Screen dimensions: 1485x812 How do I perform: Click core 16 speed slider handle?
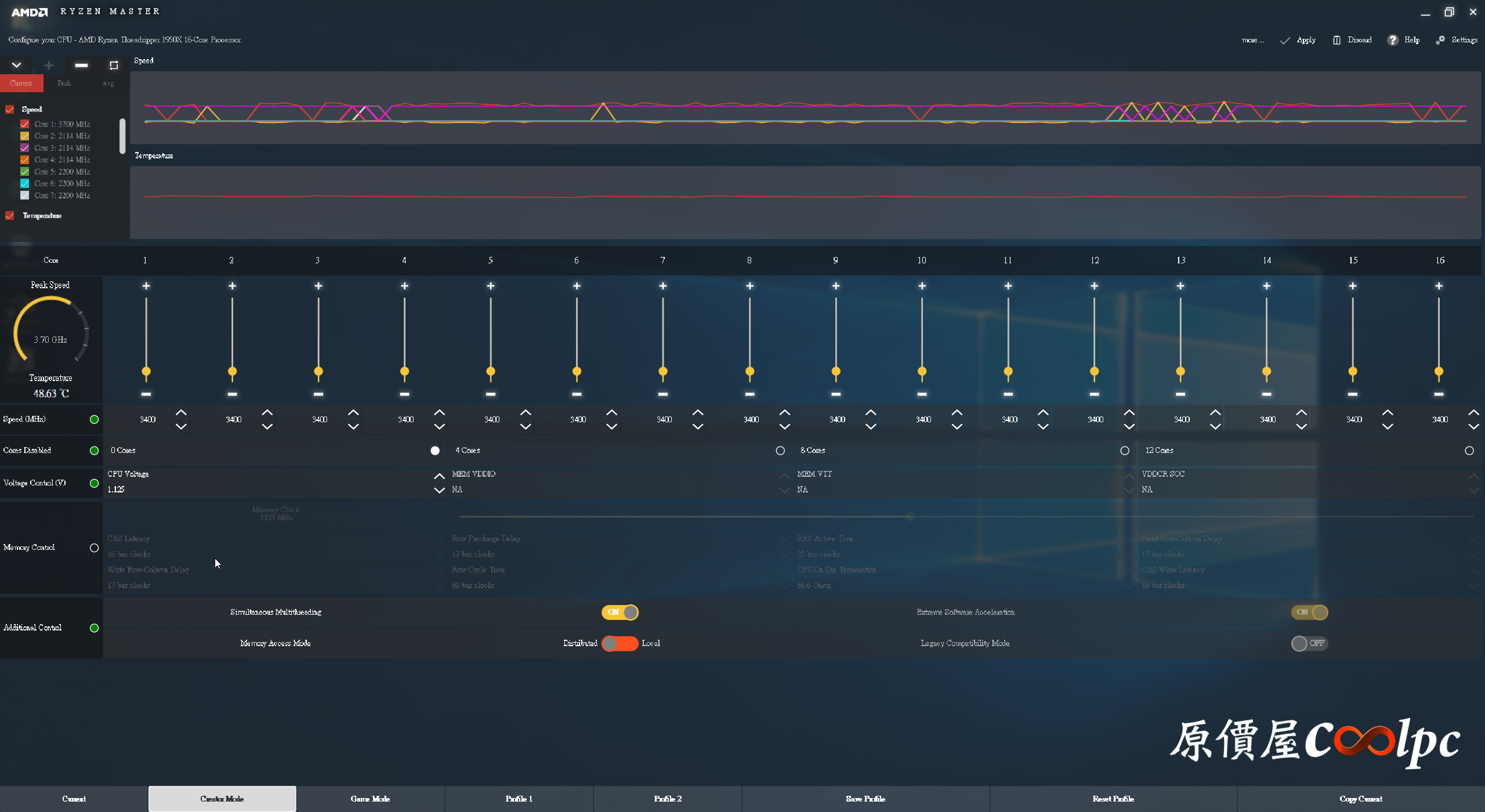tap(1439, 372)
